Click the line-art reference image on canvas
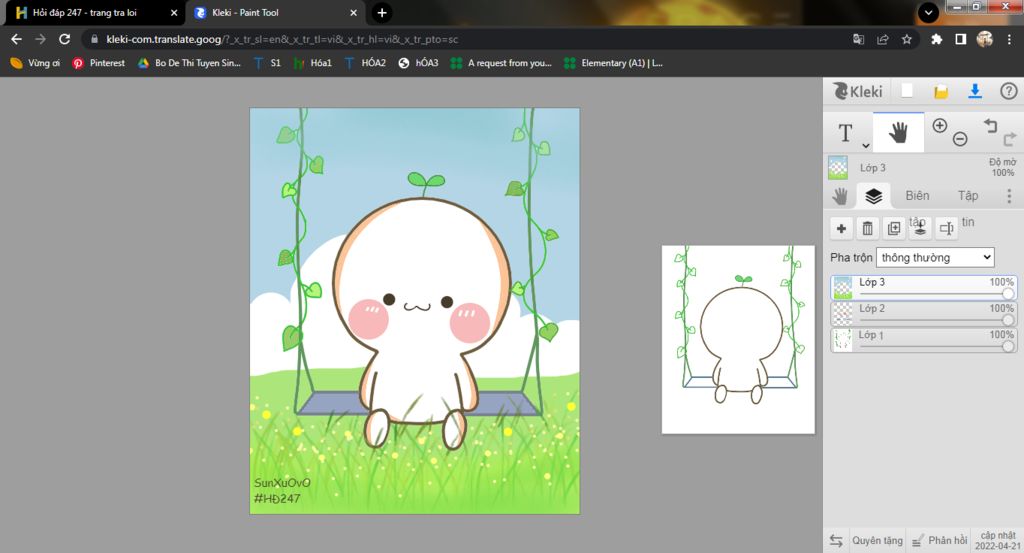Viewport: 1024px width, 553px height. click(738, 340)
